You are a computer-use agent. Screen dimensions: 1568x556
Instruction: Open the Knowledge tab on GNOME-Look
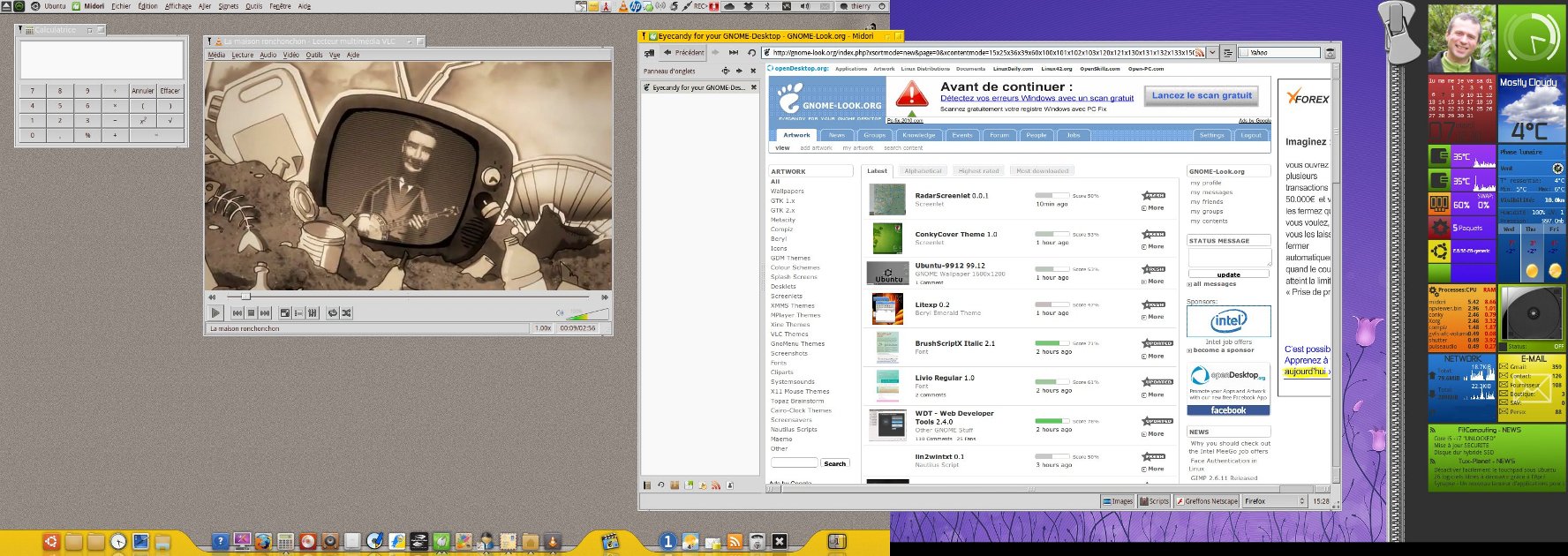[x=918, y=135]
